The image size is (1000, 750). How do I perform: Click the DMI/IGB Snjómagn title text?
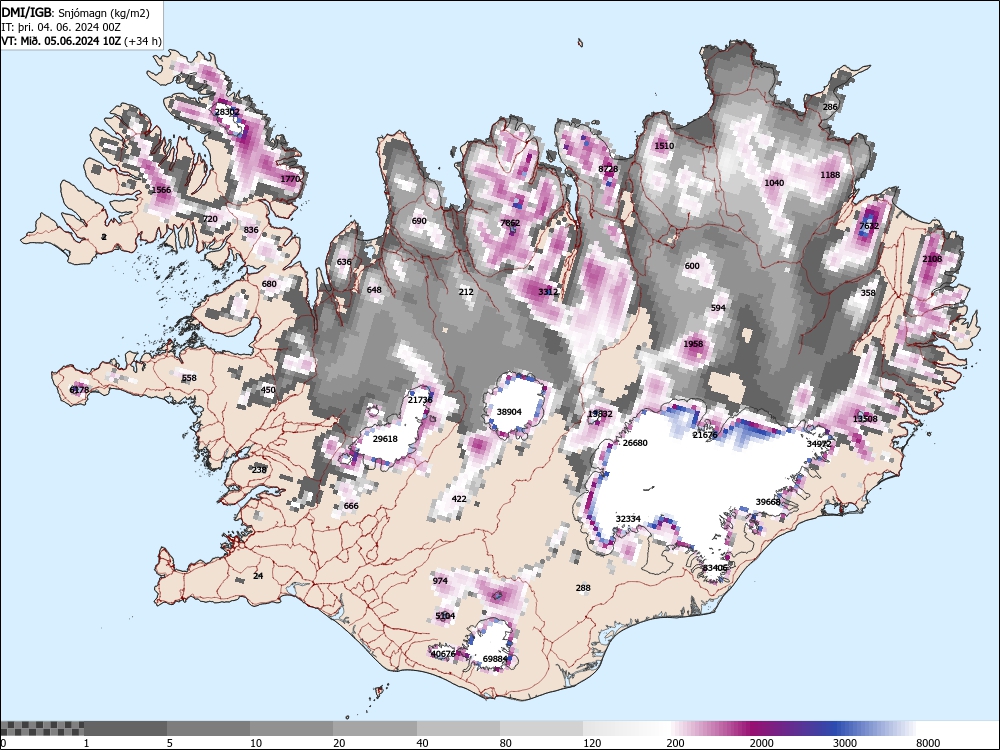pyautogui.click(x=76, y=13)
